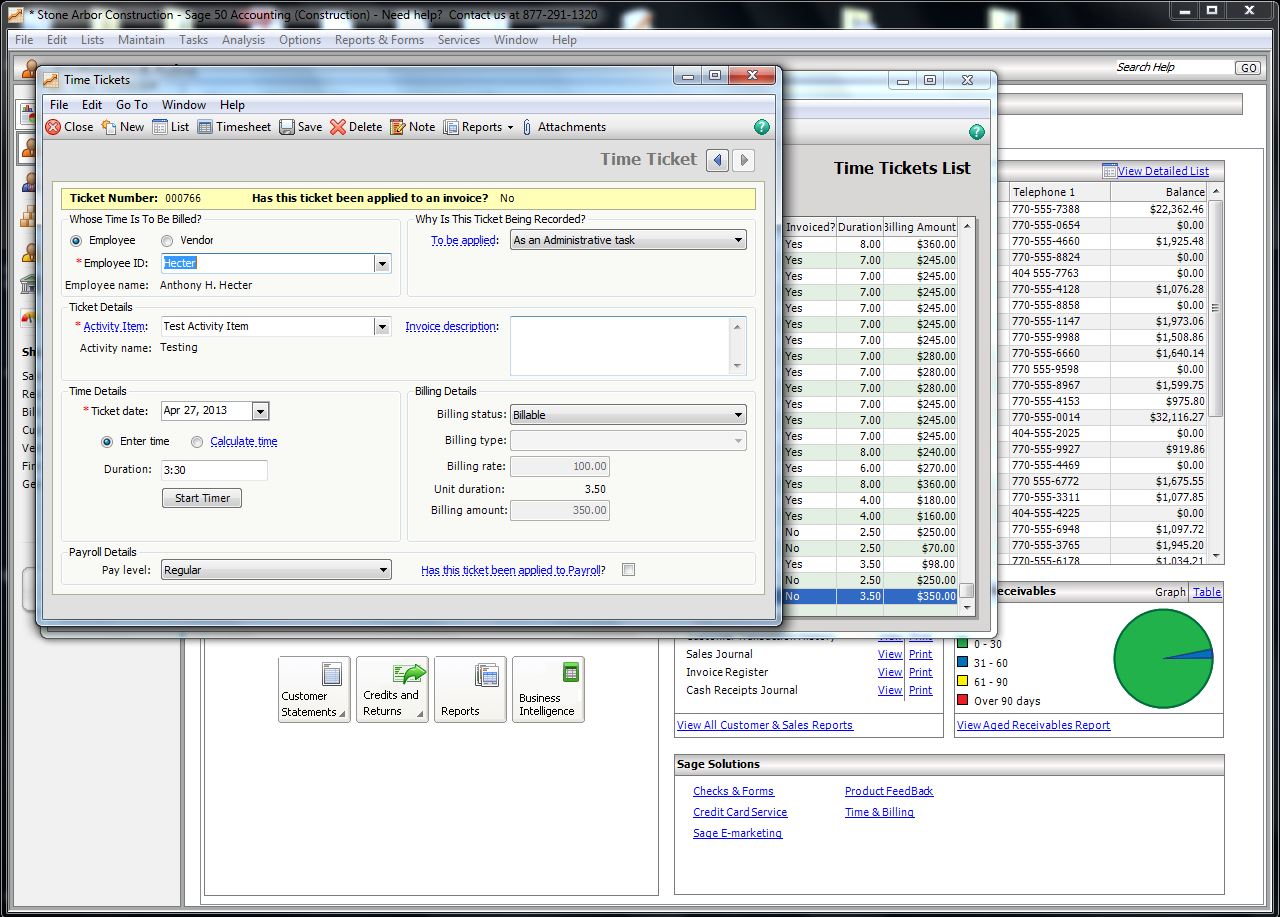Screen dimensions: 1280x917
Task: Expand the Billing status dropdown
Action: [x=738, y=414]
